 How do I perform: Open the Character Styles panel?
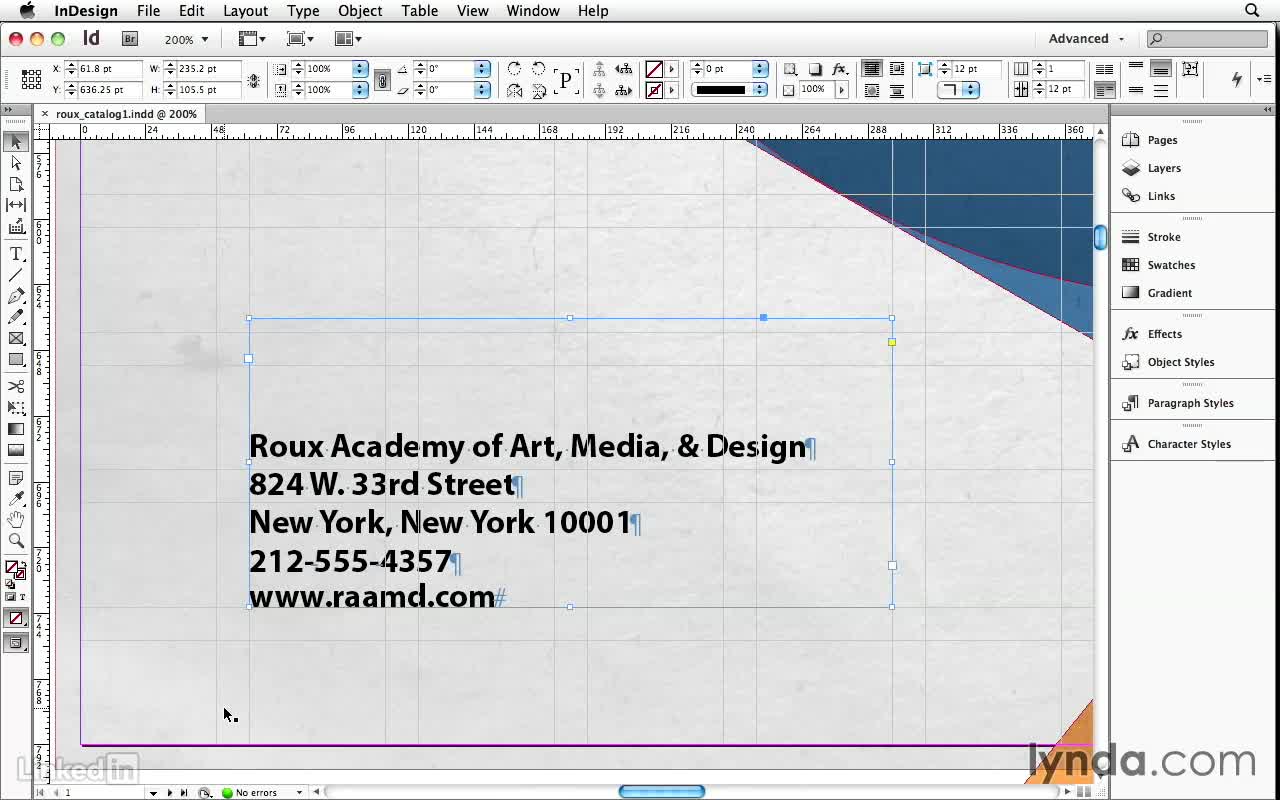(1189, 445)
